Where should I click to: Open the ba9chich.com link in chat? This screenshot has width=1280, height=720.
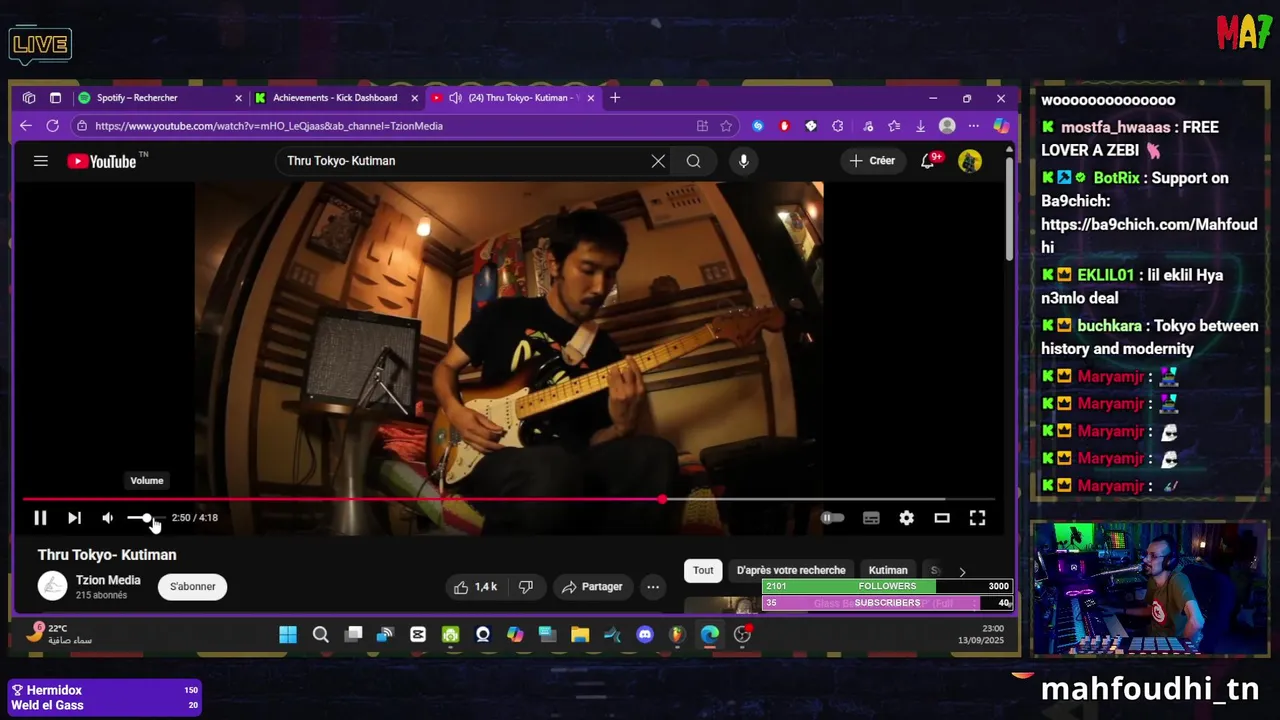click(1149, 236)
